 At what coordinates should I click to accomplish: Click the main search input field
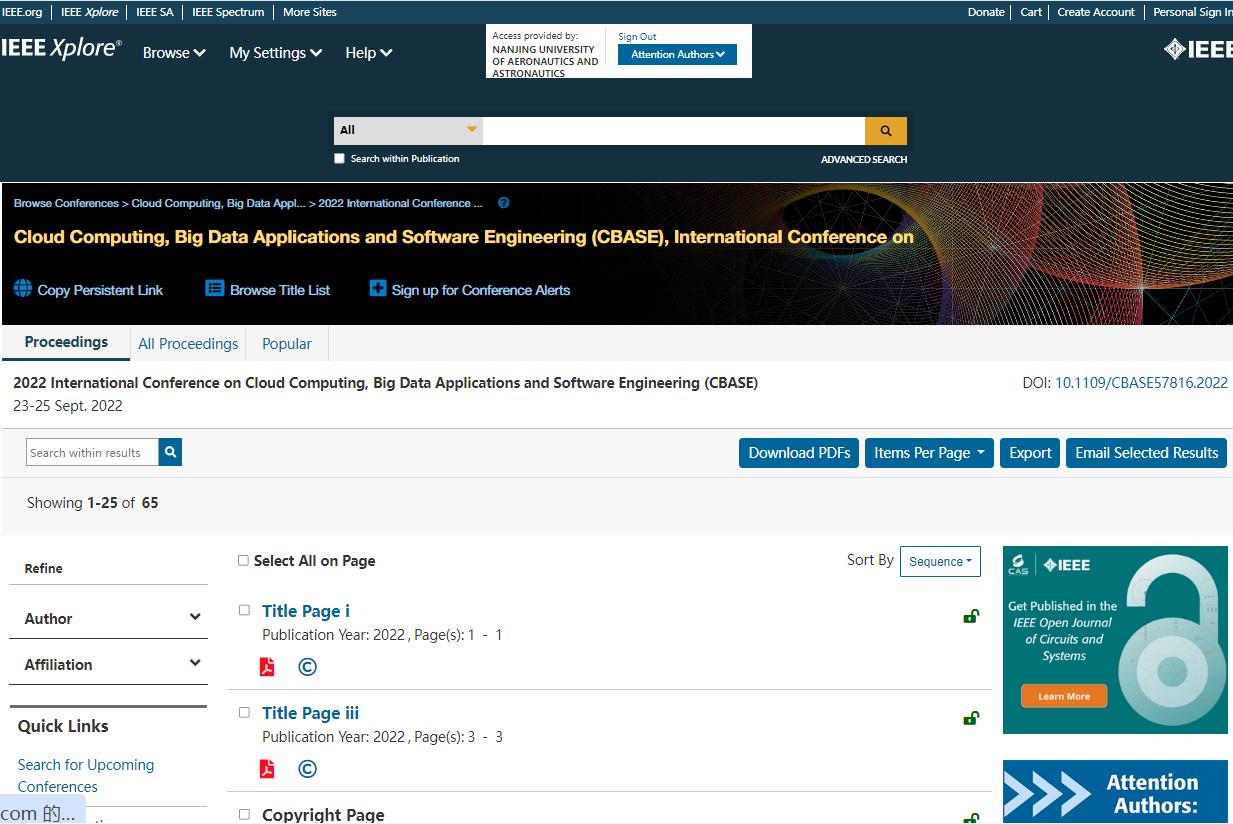click(674, 131)
